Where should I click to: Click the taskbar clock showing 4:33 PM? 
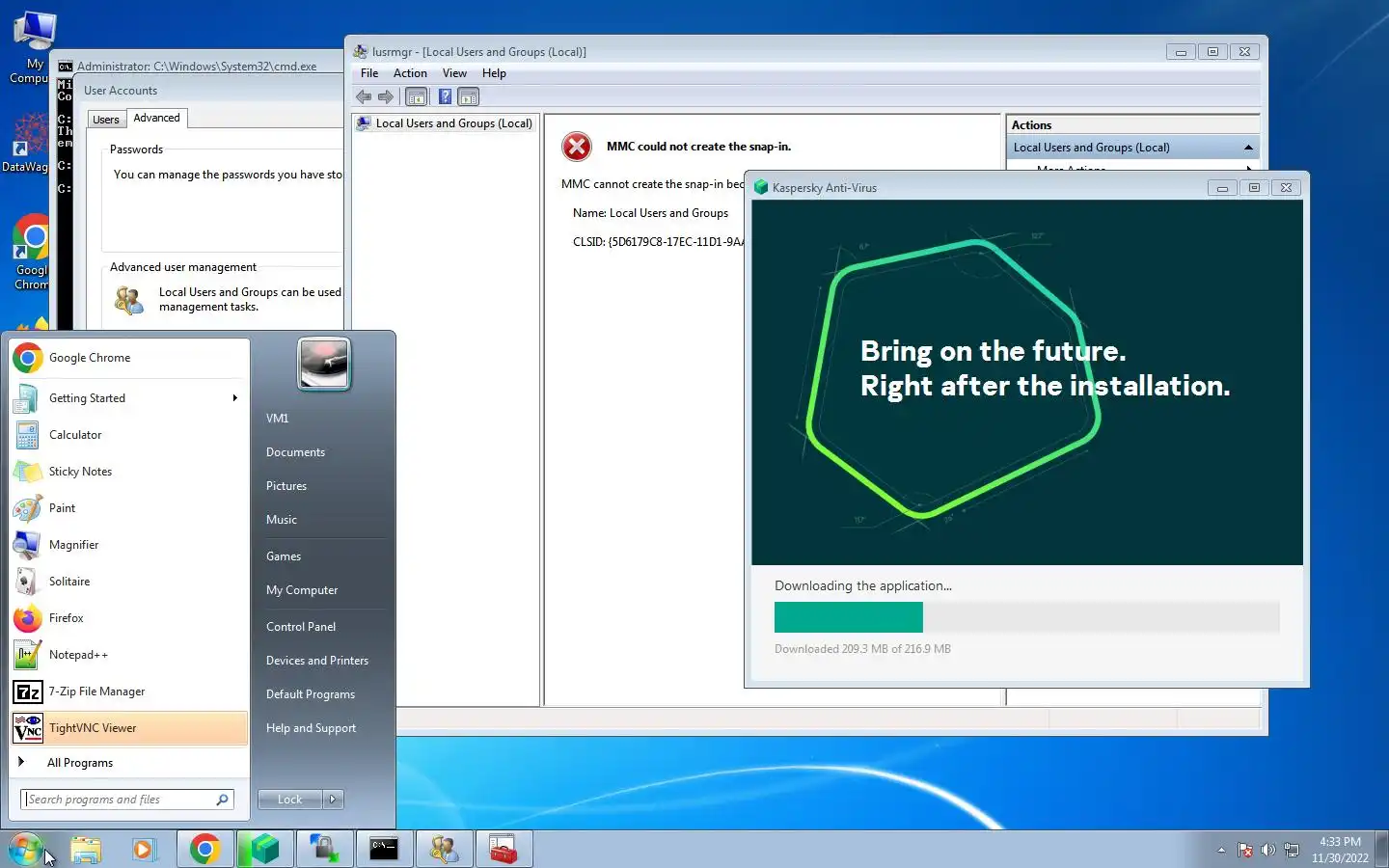coord(1340,850)
